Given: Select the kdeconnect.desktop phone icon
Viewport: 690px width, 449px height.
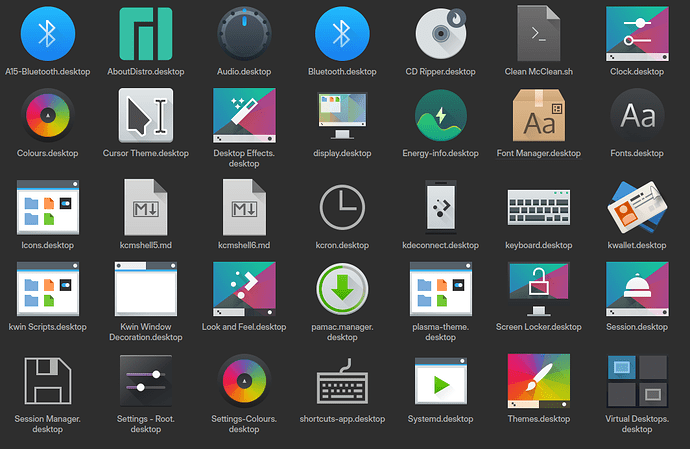Looking at the screenshot, I should pos(440,207).
